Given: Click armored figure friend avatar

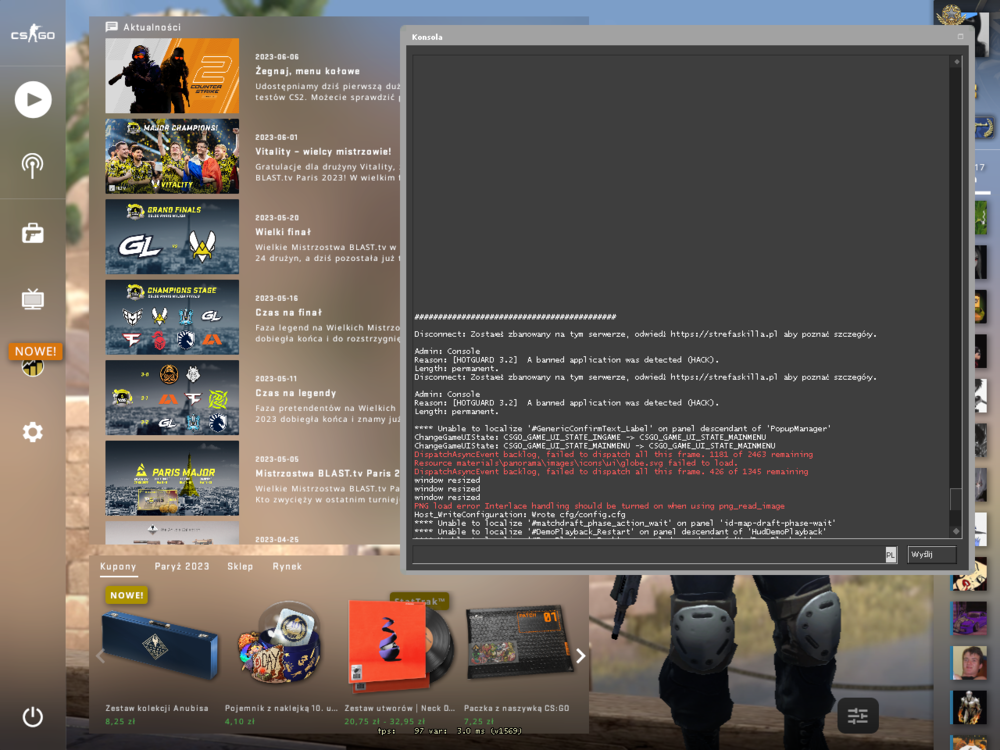Looking at the screenshot, I should [x=969, y=707].
